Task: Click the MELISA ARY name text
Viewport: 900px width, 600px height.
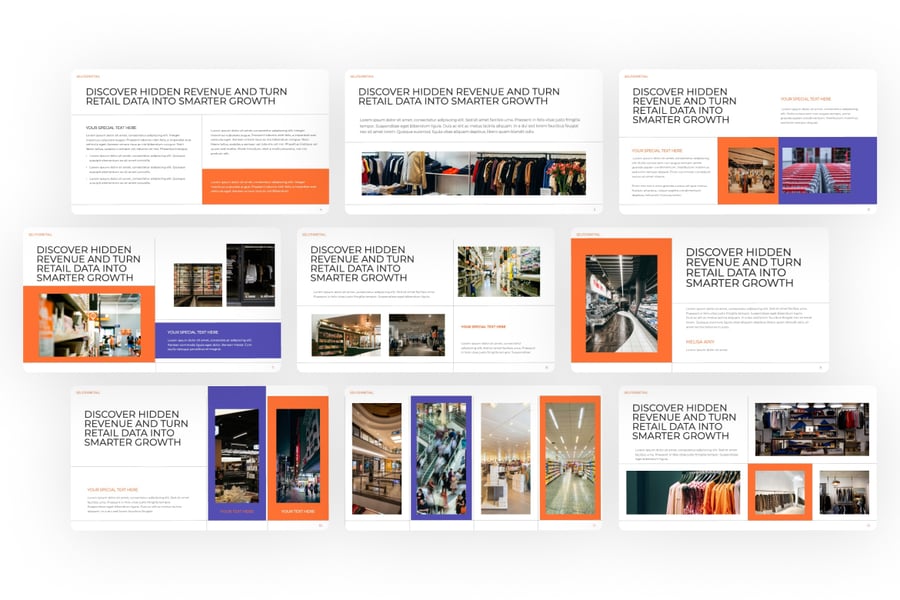Action: point(700,342)
